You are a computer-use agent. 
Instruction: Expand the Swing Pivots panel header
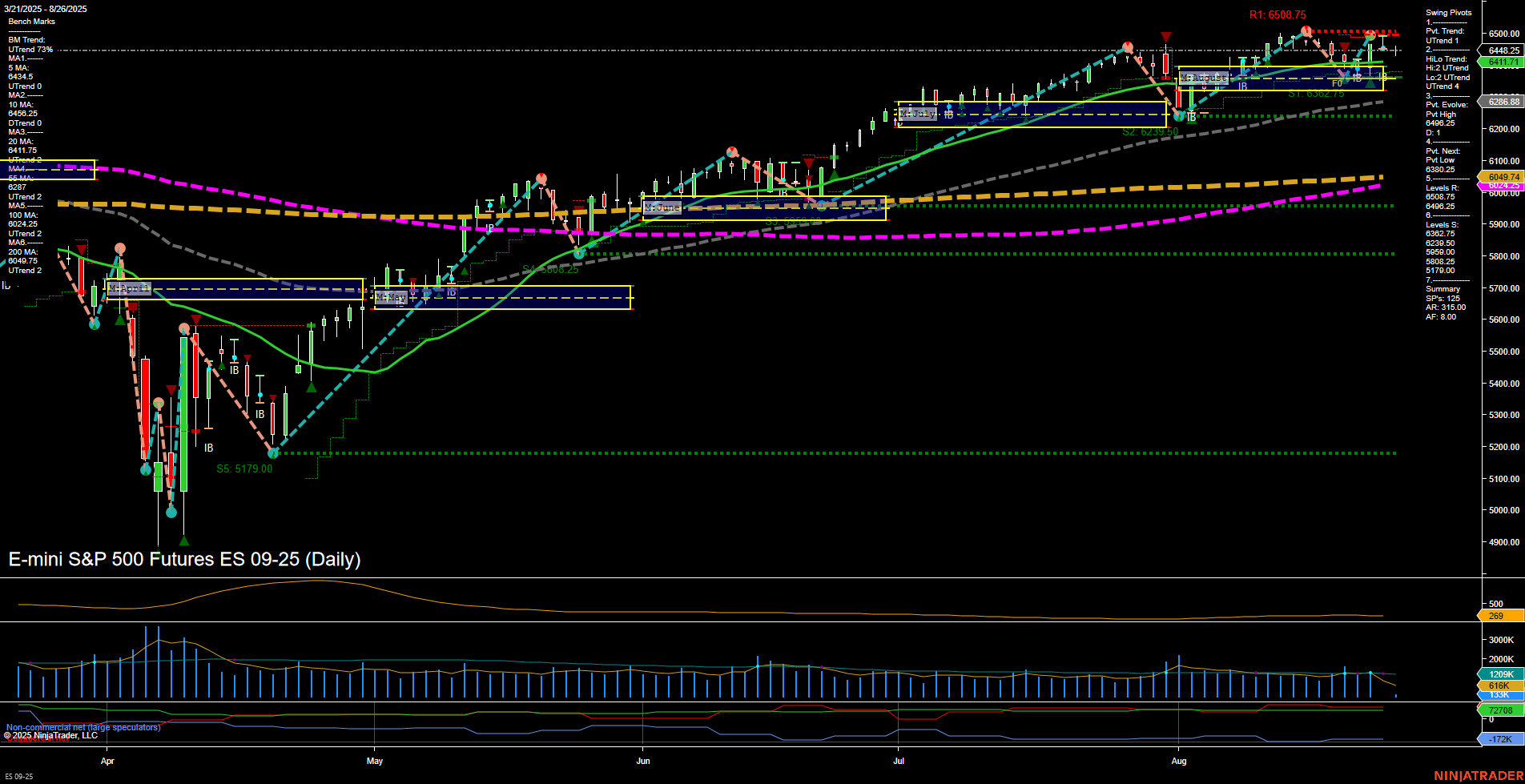pos(1447,12)
